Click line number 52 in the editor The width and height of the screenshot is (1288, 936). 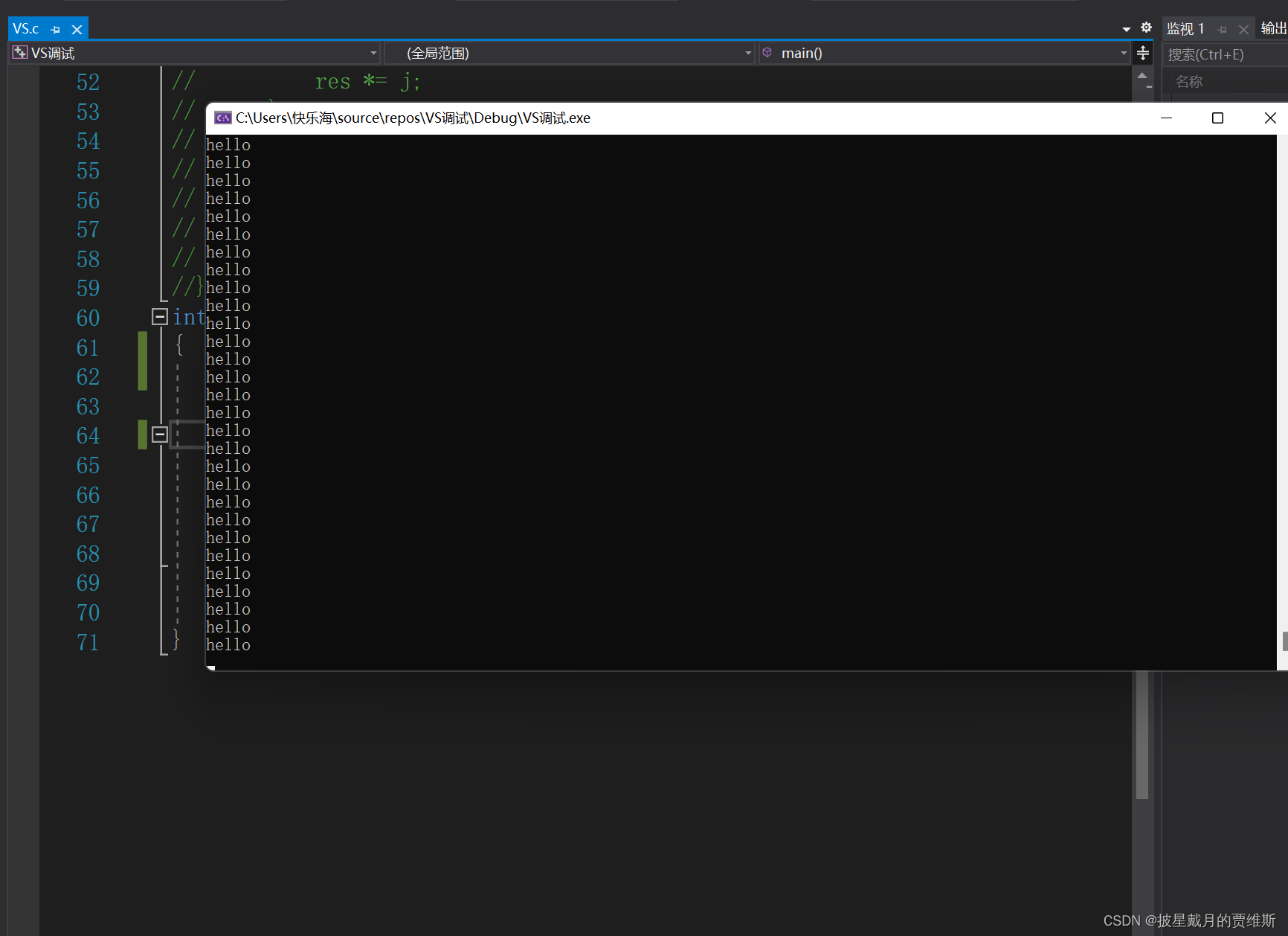(x=88, y=82)
